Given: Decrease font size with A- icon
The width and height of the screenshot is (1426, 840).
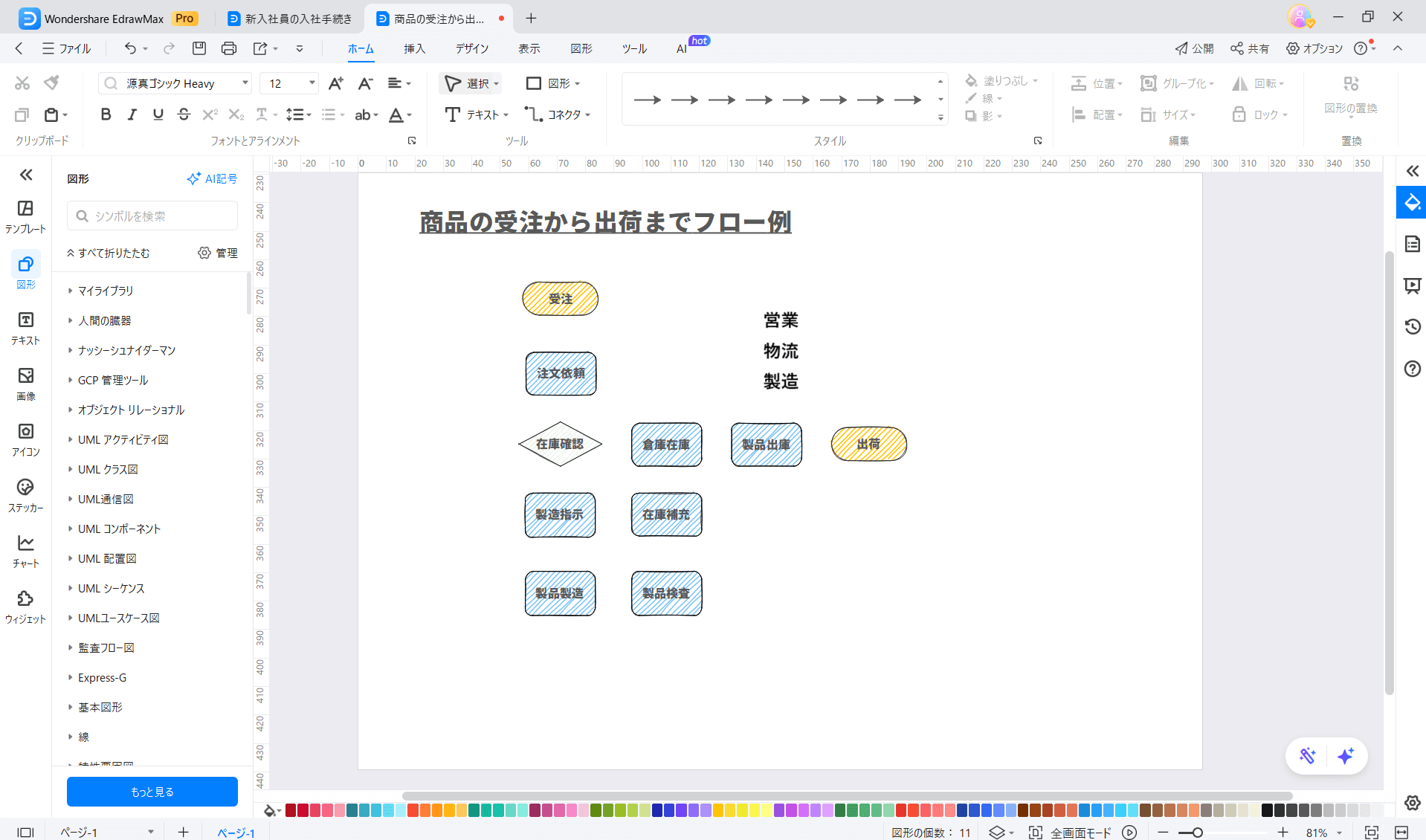Looking at the screenshot, I should (x=365, y=83).
